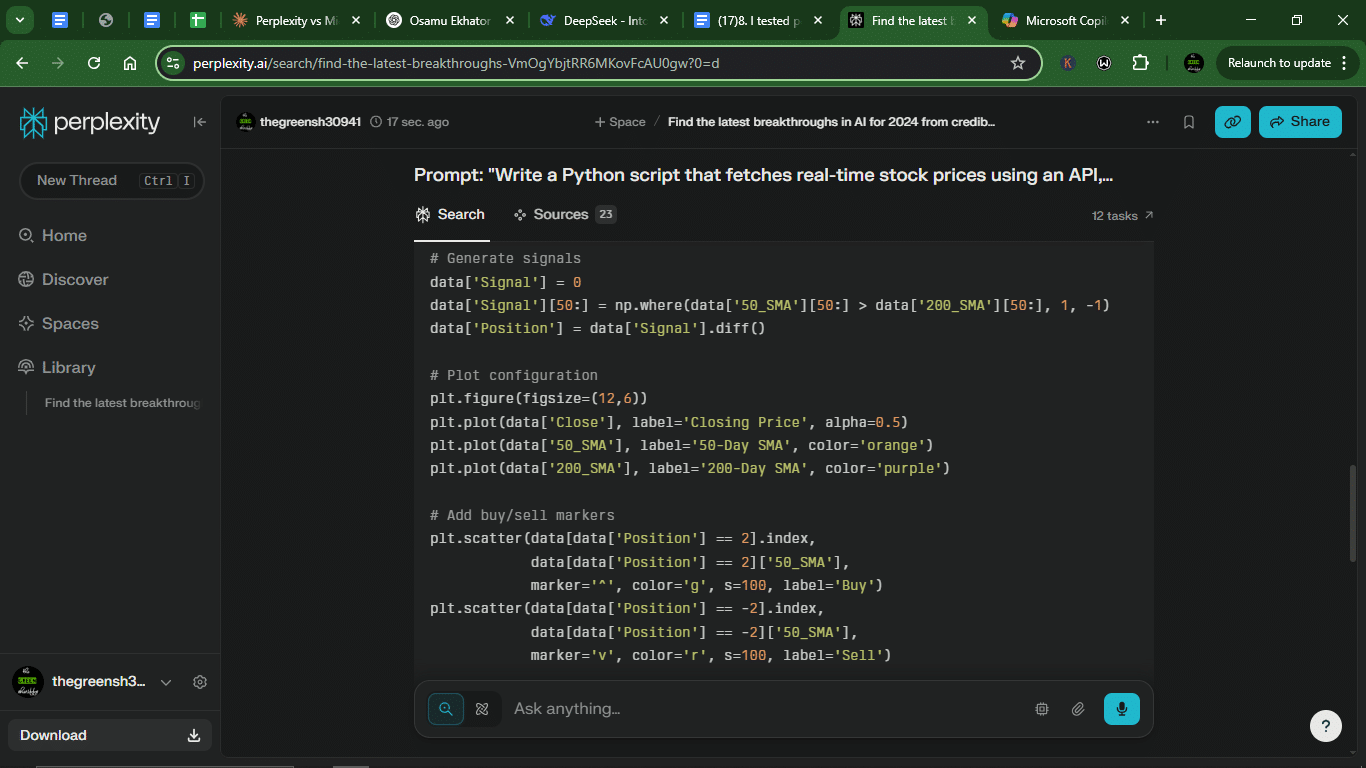Switch to the globe icon tab
This screenshot has height=768, width=1366.
tap(106, 20)
